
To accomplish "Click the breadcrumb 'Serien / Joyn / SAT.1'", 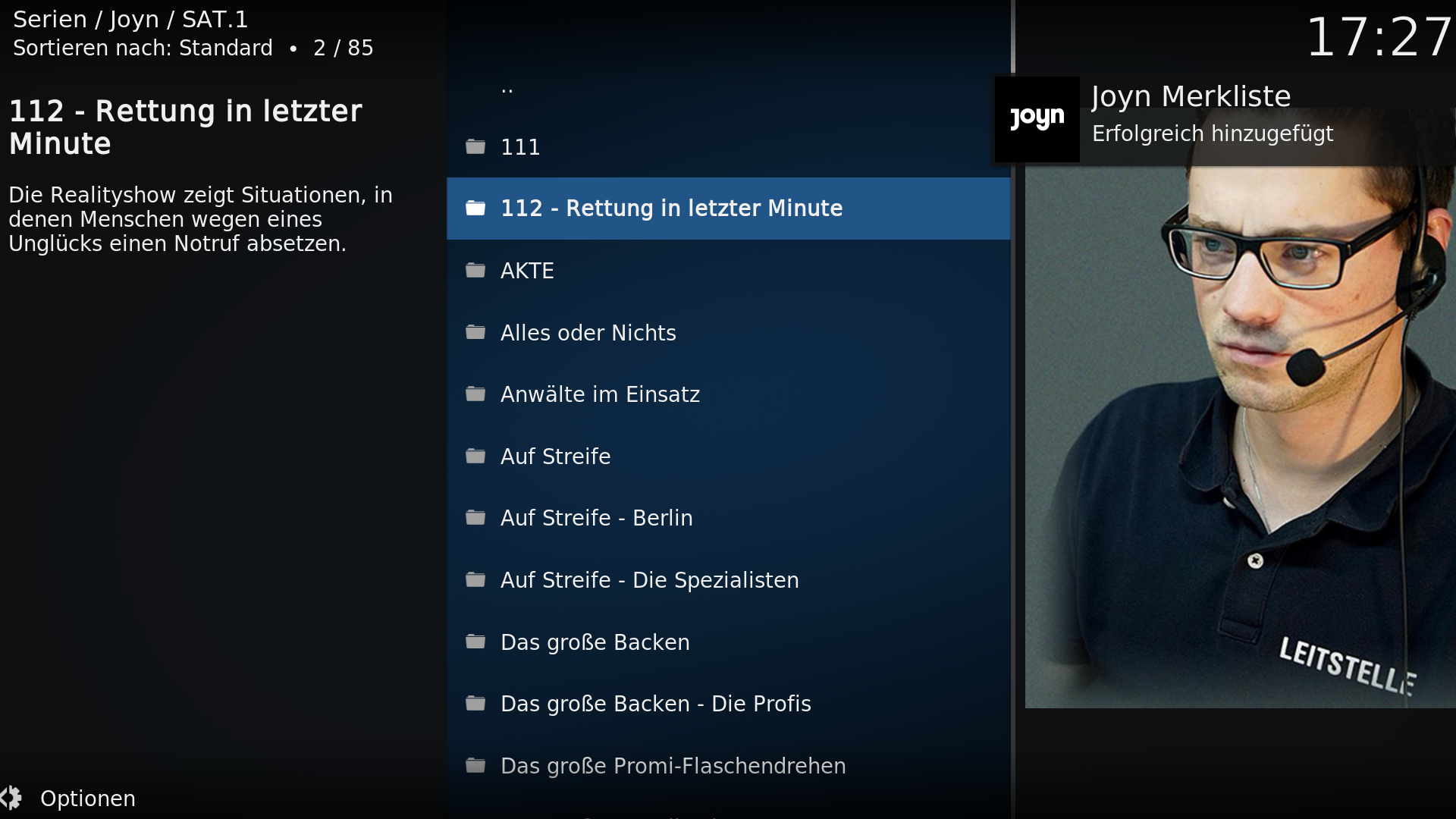I will (130, 19).
